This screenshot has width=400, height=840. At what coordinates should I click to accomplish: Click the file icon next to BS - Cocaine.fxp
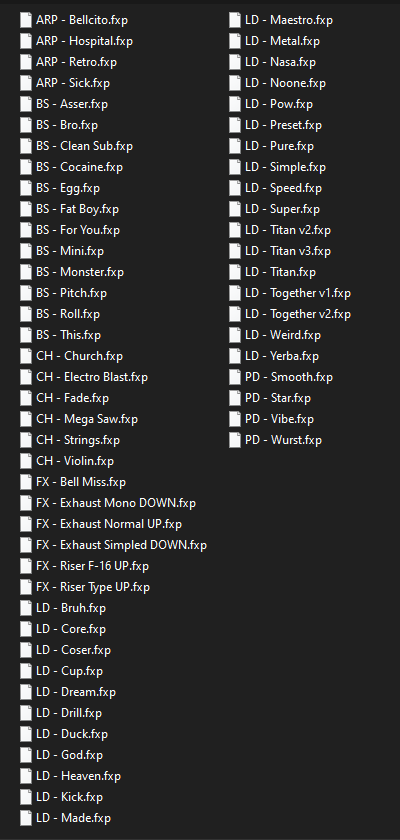click(26, 167)
